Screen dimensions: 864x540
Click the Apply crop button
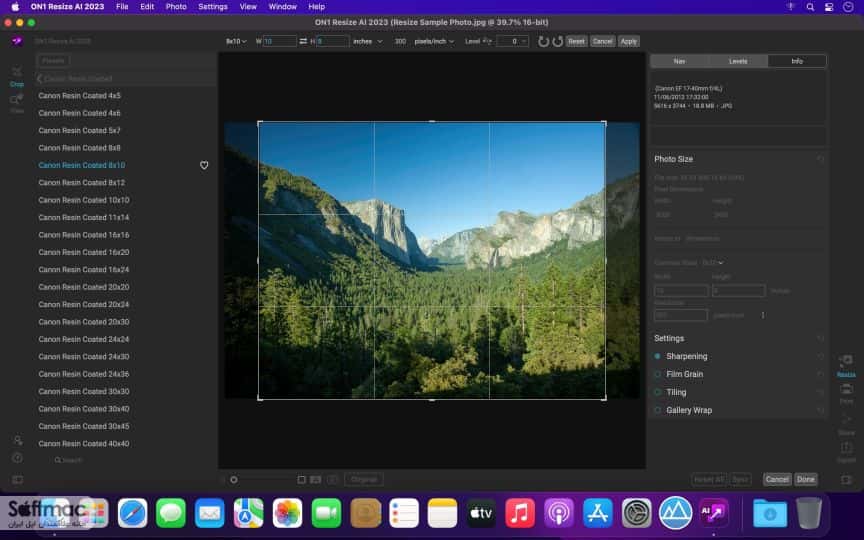coord(629,41)
